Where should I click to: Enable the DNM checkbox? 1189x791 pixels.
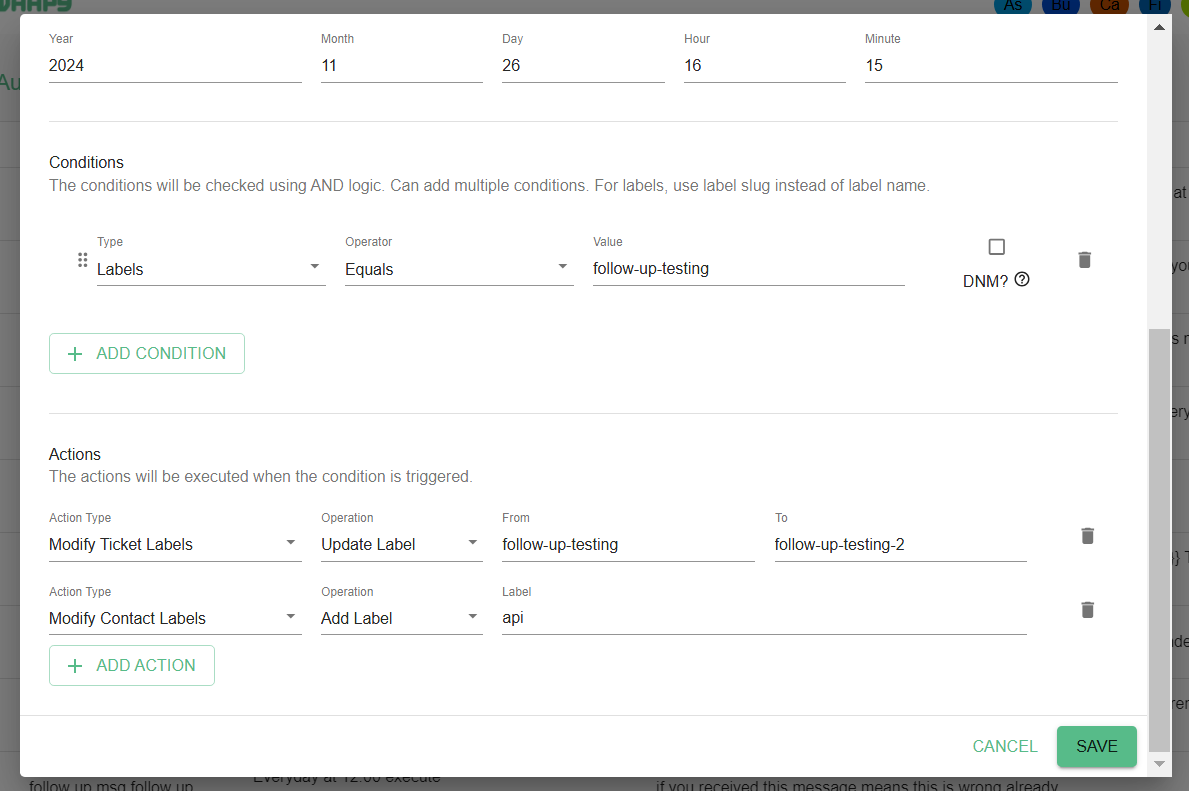click(x=996, y=247)
